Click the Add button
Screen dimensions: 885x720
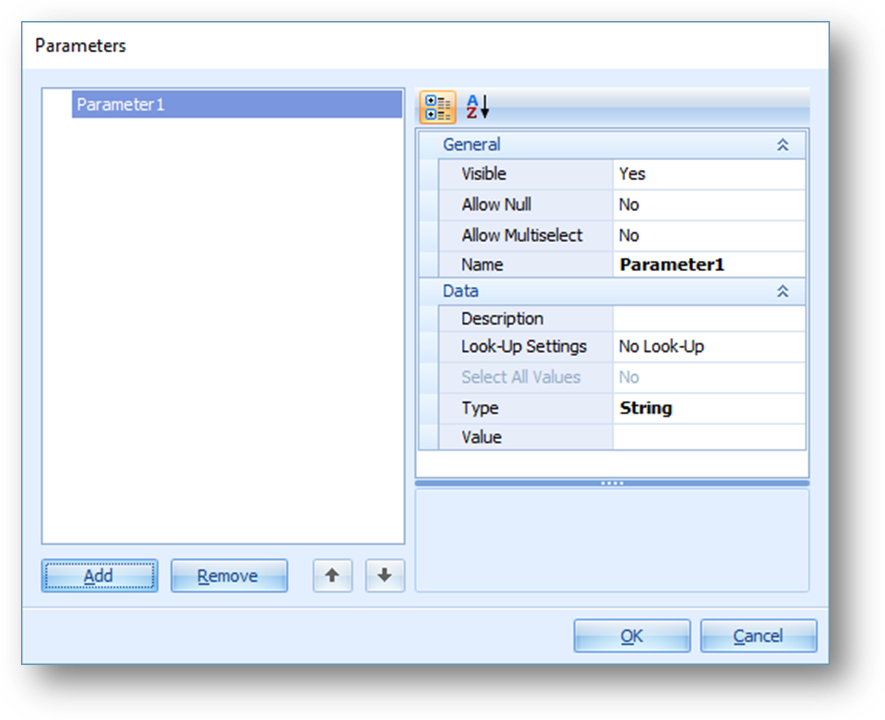[99, 576]
